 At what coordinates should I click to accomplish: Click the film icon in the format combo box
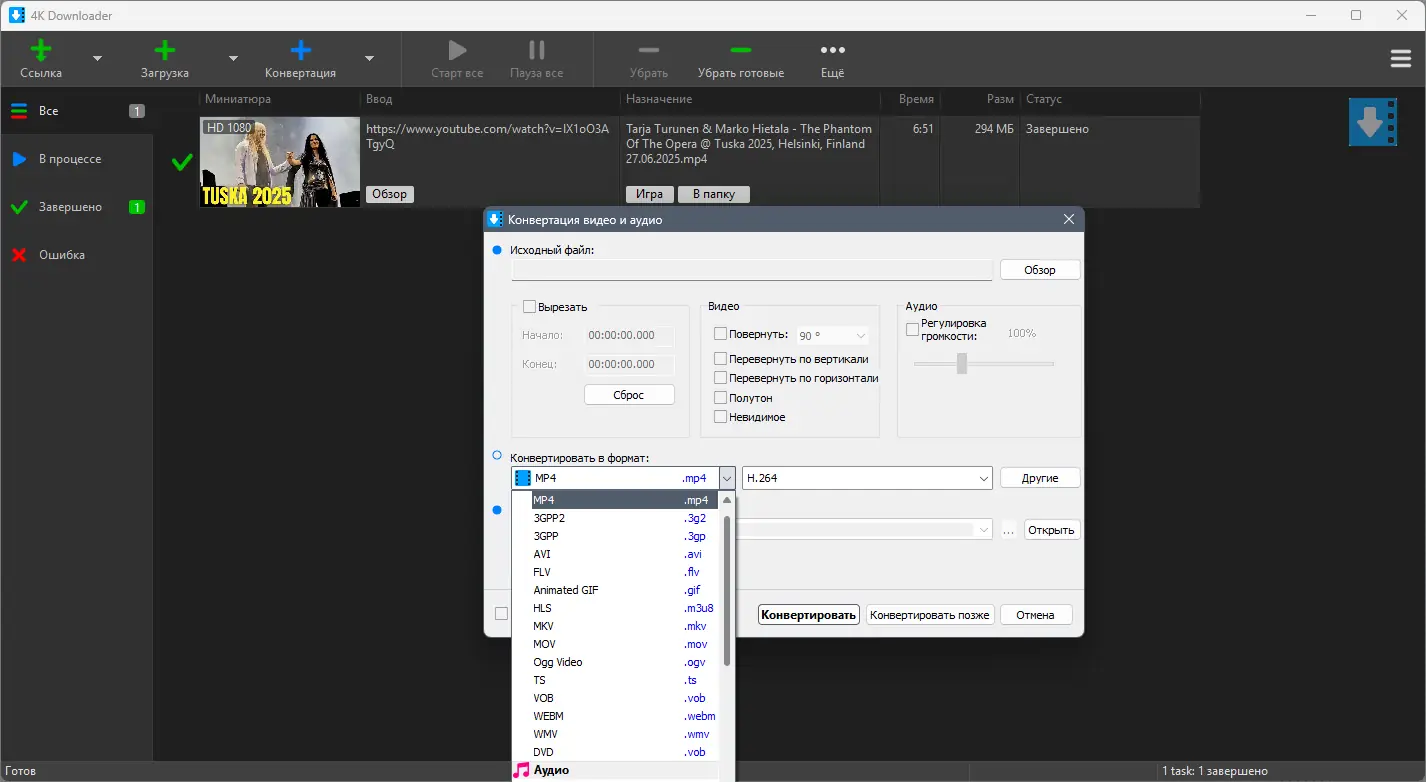coord(522,478)
